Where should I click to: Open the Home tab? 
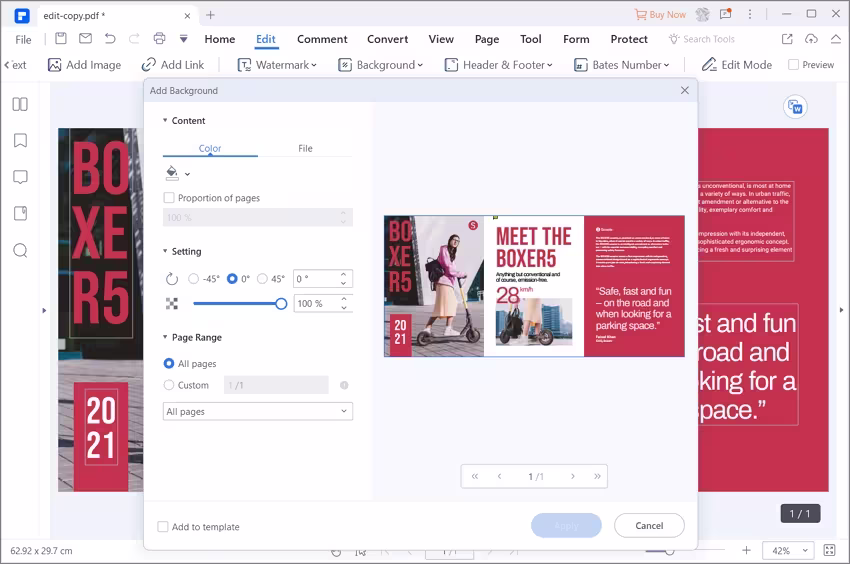point(220,39)
